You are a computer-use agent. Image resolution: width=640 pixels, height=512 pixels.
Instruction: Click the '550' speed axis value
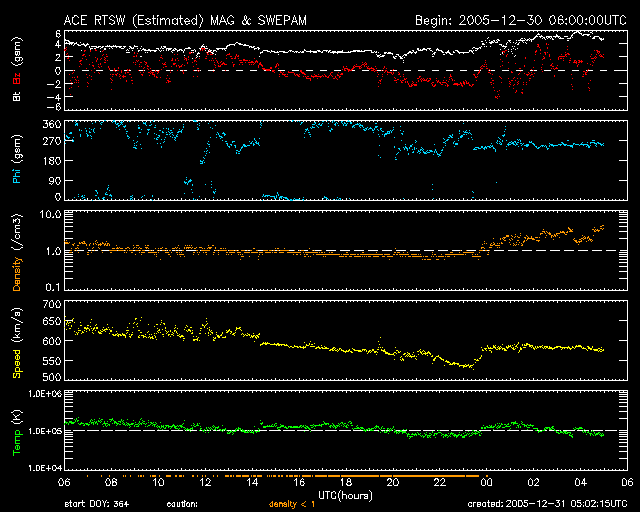pyautogui.click(x=52, y=361)
